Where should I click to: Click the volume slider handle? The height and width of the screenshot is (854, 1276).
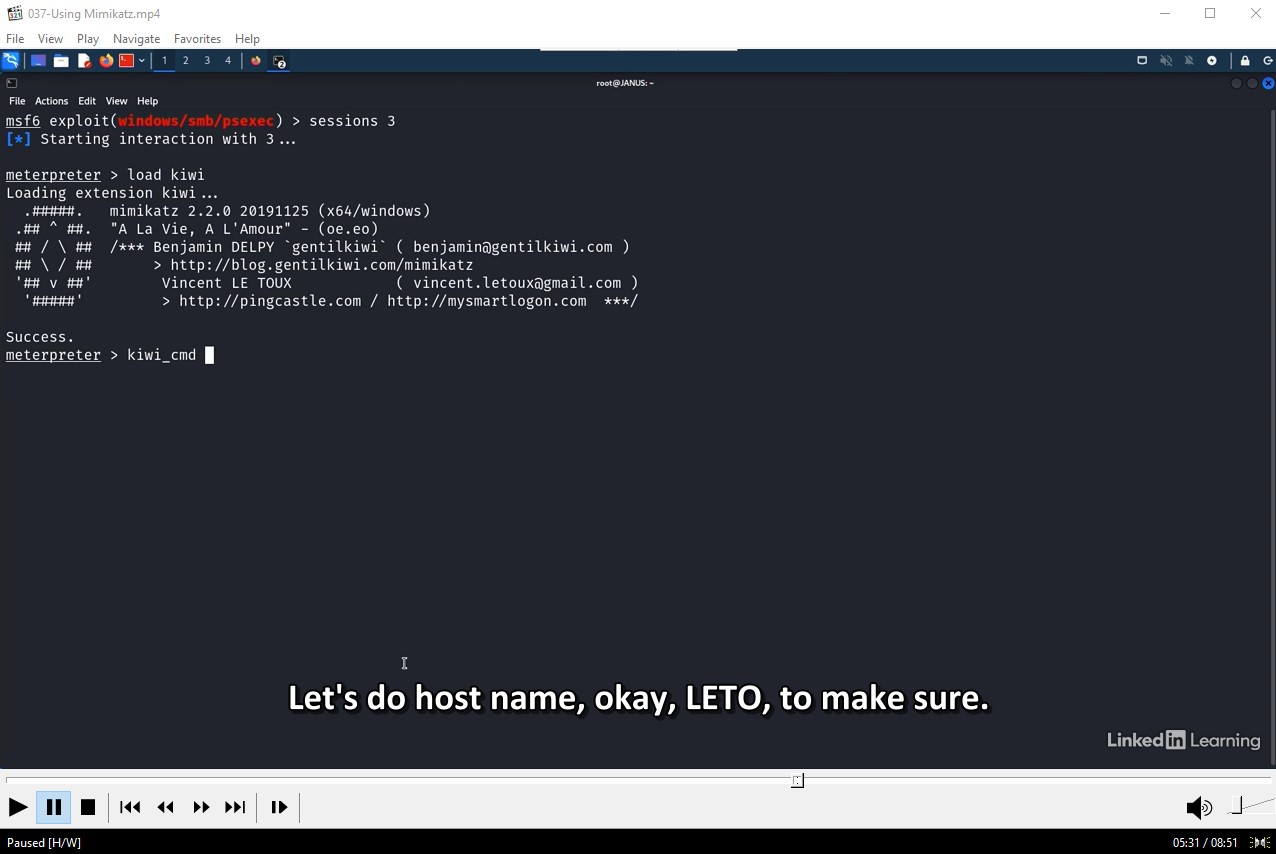[x=1236, y=806]
